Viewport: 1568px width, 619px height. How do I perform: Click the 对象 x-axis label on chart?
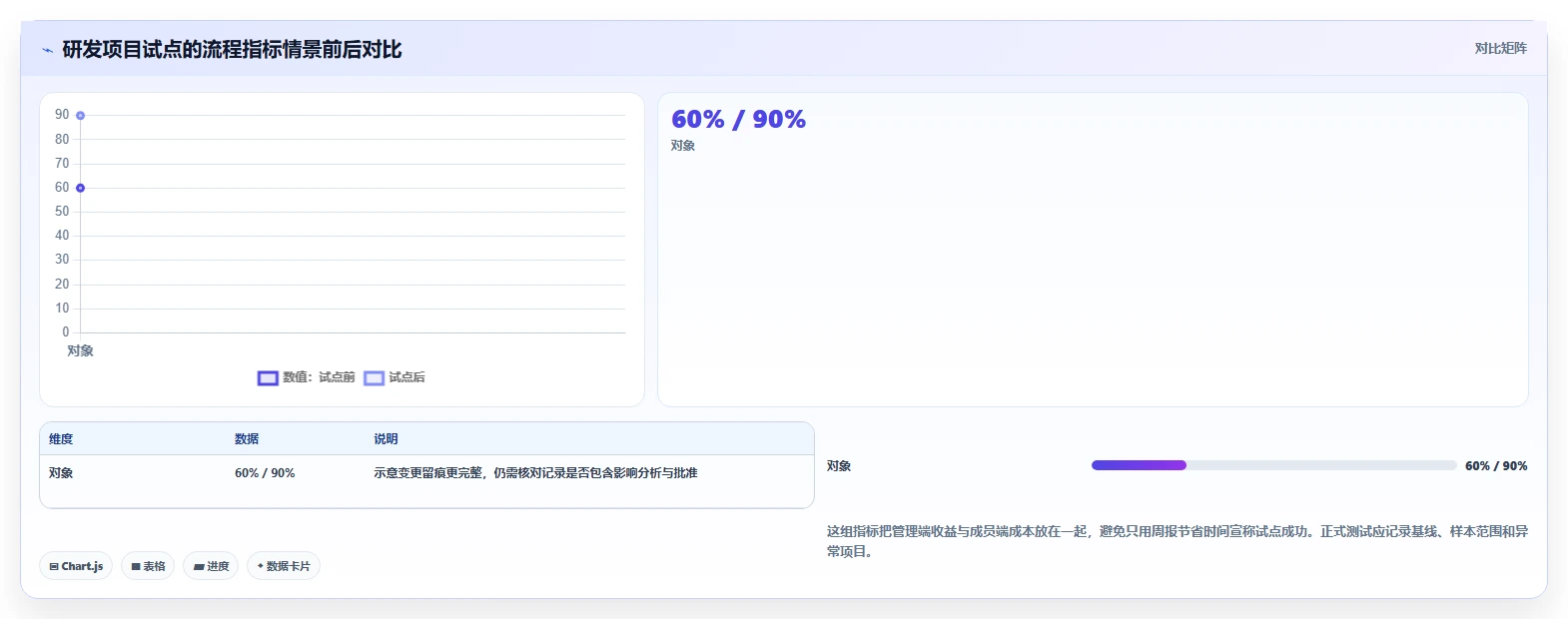pyautogui.click(x=80, y=350)
